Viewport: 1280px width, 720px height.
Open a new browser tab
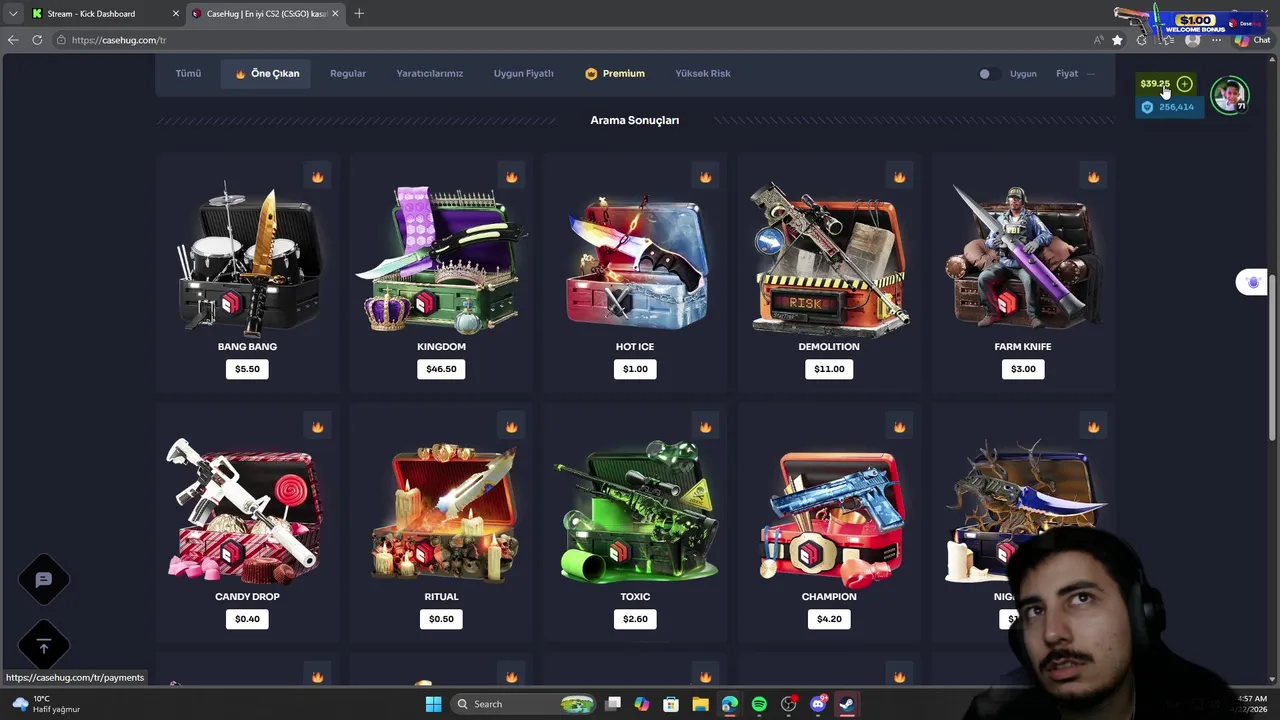tap(359, 13)
